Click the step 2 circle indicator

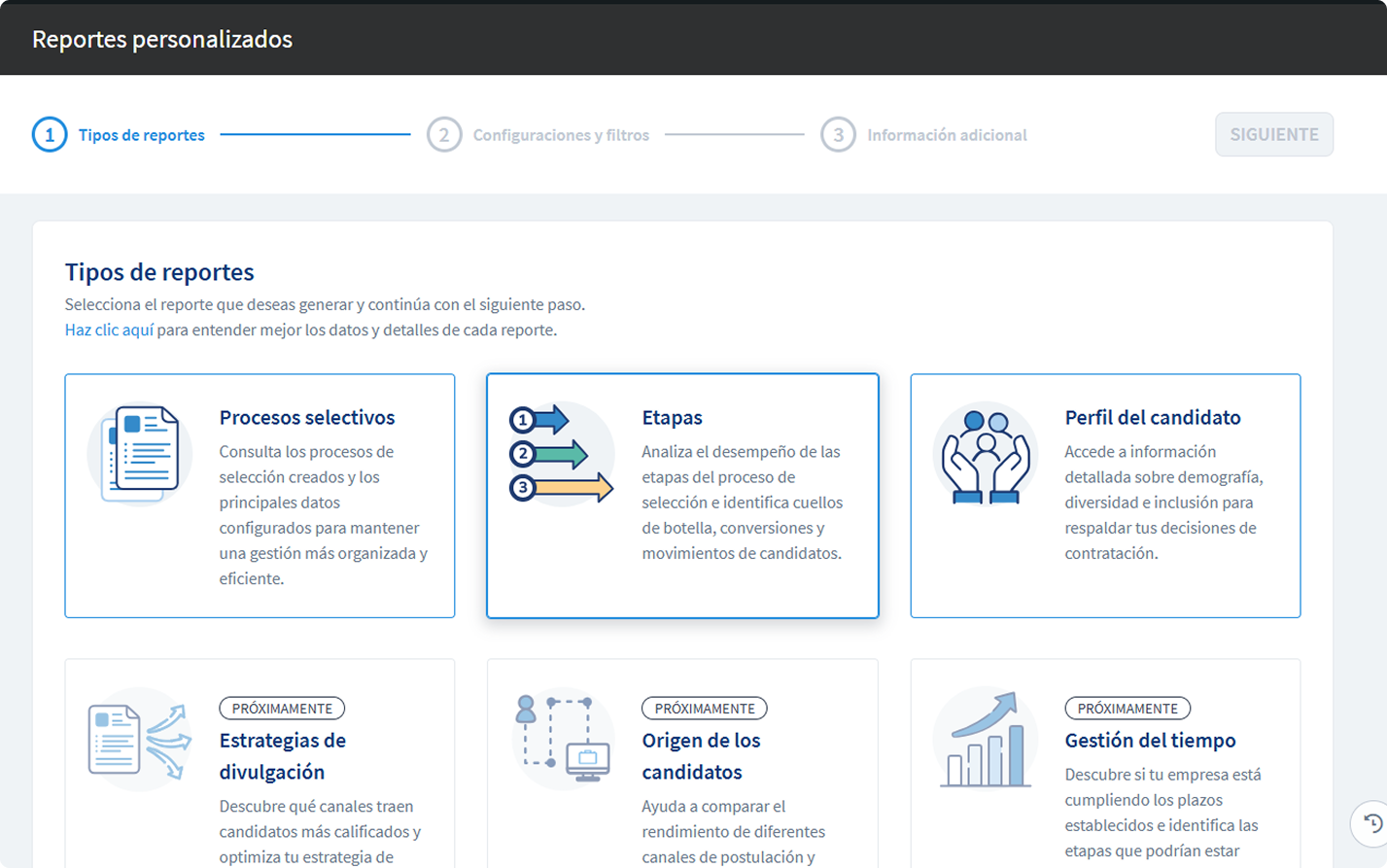pyautogui.click(x=444, y=135)
